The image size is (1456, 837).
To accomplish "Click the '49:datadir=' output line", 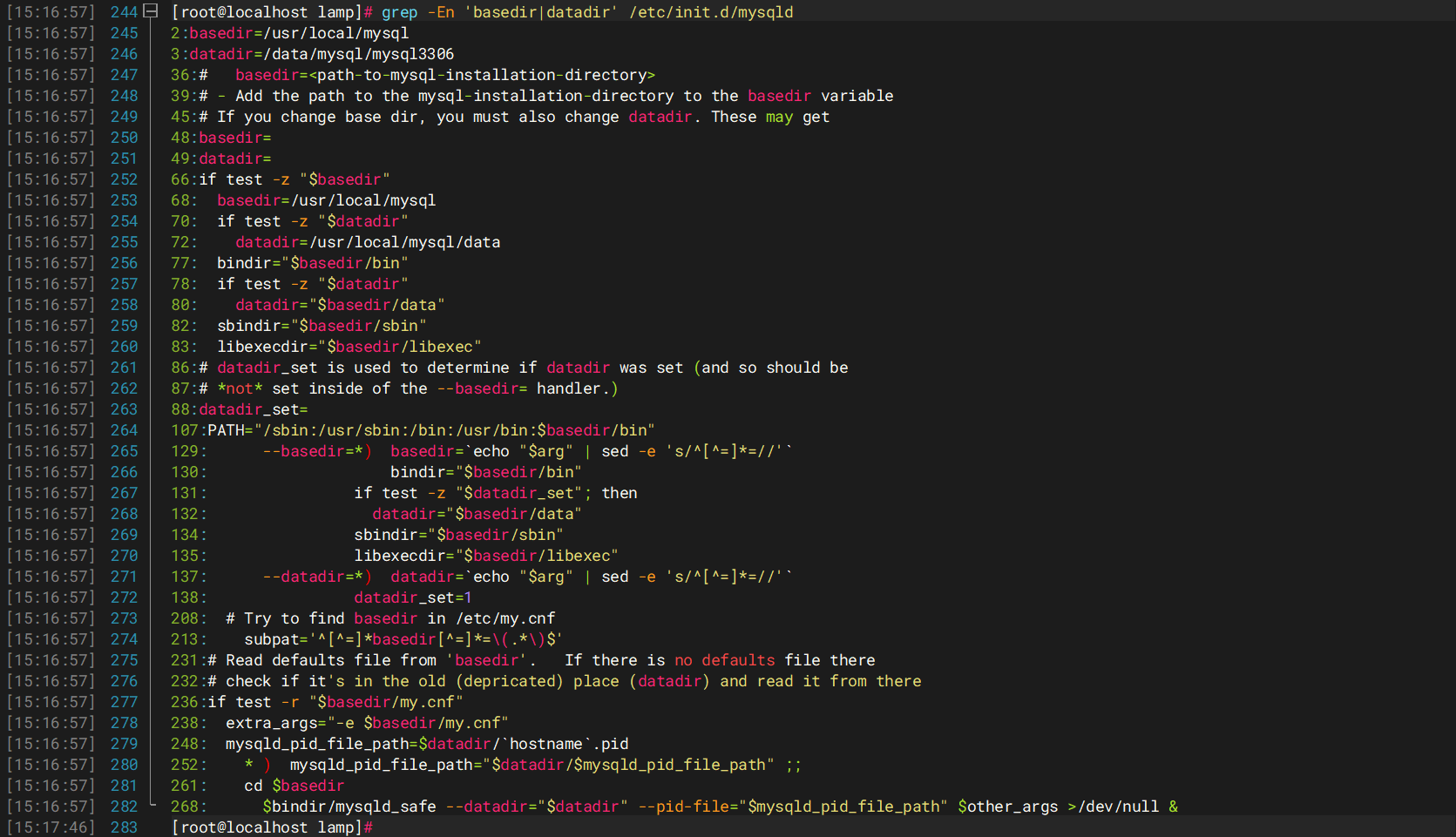I will (221, 159).
